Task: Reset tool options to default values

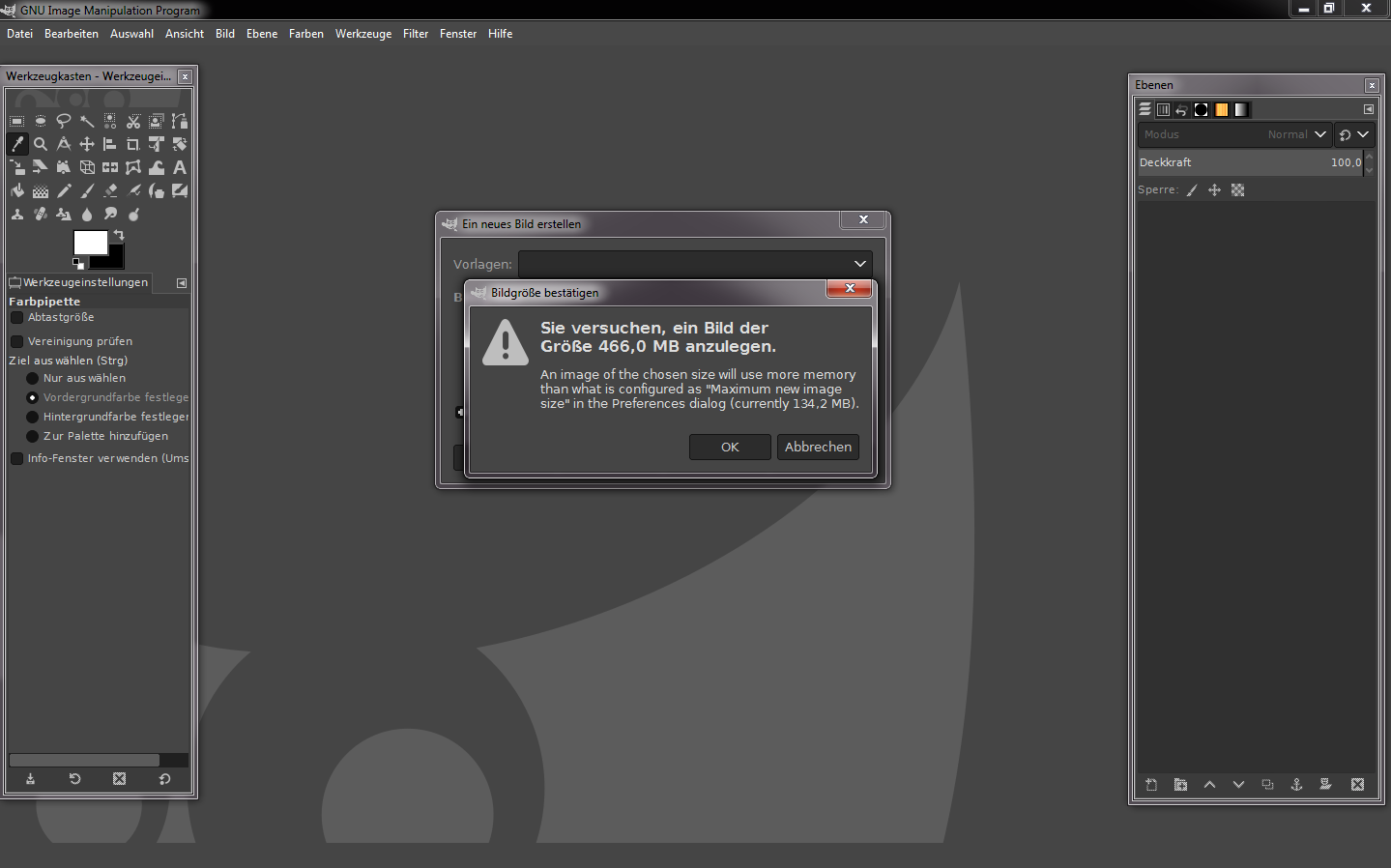Action: (x=164, y=779)
